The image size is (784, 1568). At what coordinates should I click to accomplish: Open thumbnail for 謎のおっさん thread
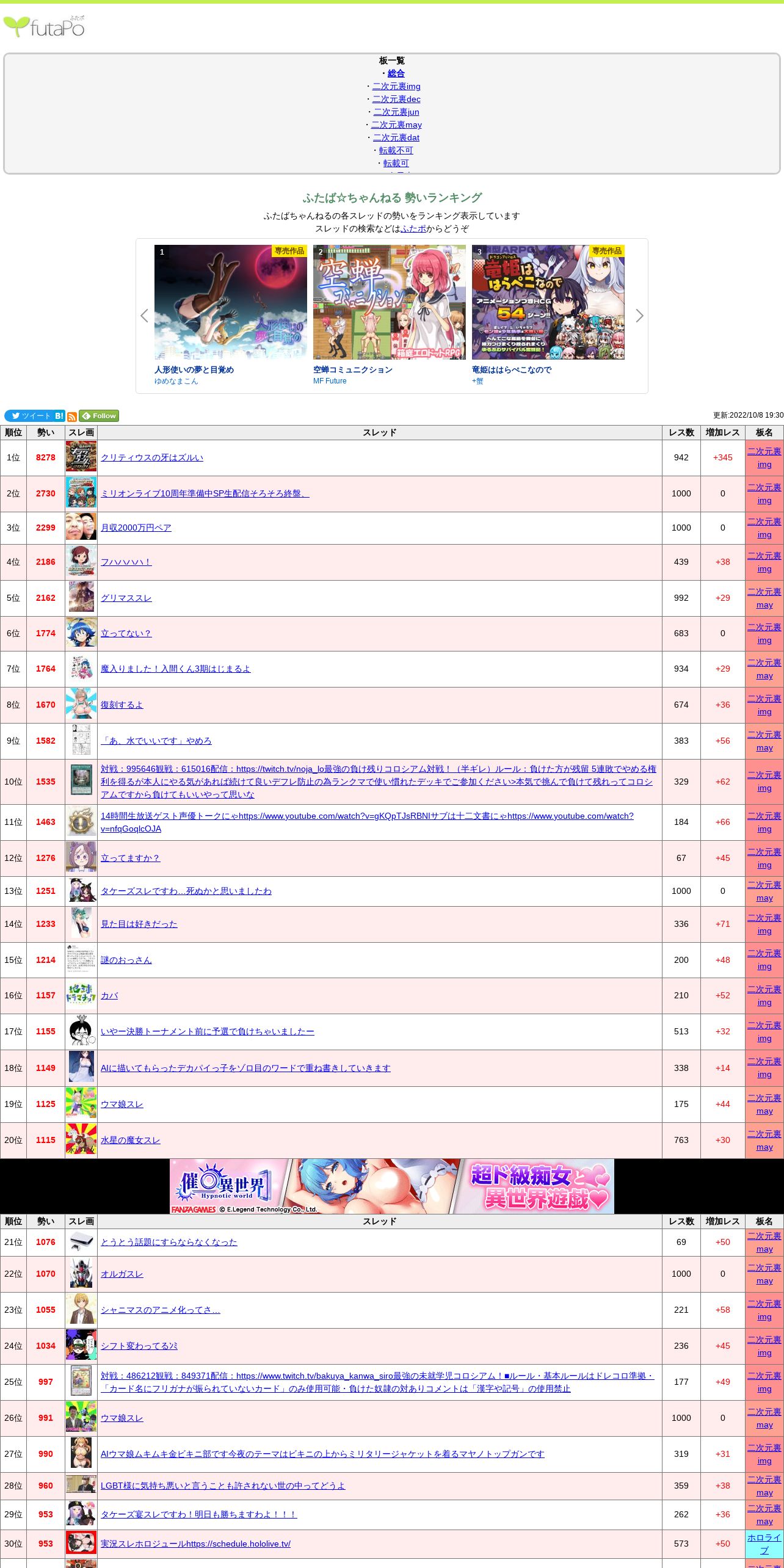81,959
